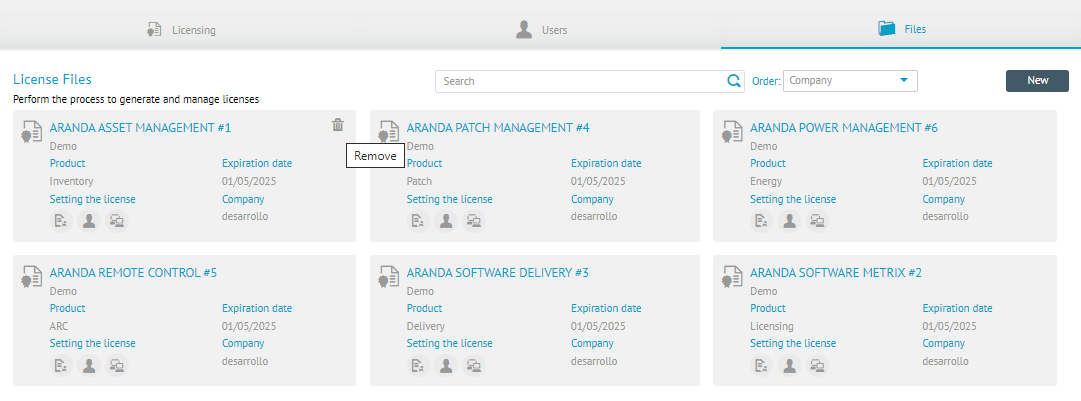Click the certificate icon beside Aranda Patch Management #4
Screen dimensions: 1081x401
389,132
